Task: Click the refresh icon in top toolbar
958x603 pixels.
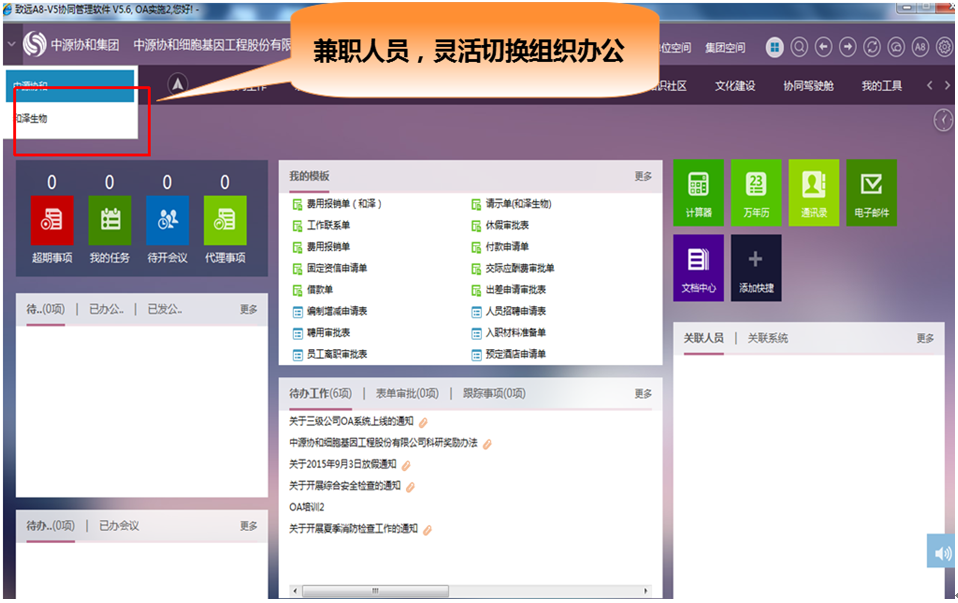Action: click(x=871, y=47)
